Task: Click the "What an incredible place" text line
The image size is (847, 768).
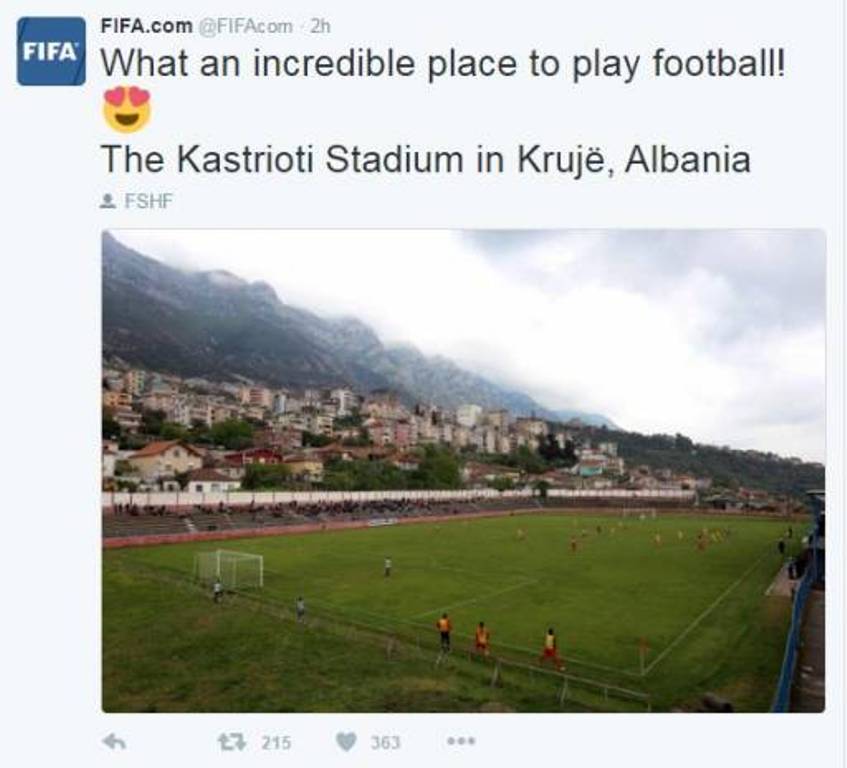Action: click(444, 64)
